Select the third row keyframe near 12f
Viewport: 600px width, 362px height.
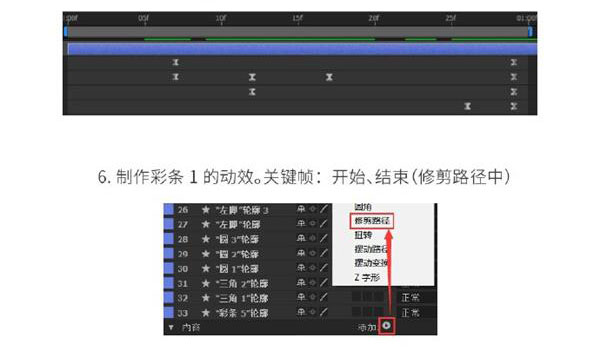point(252,92)
